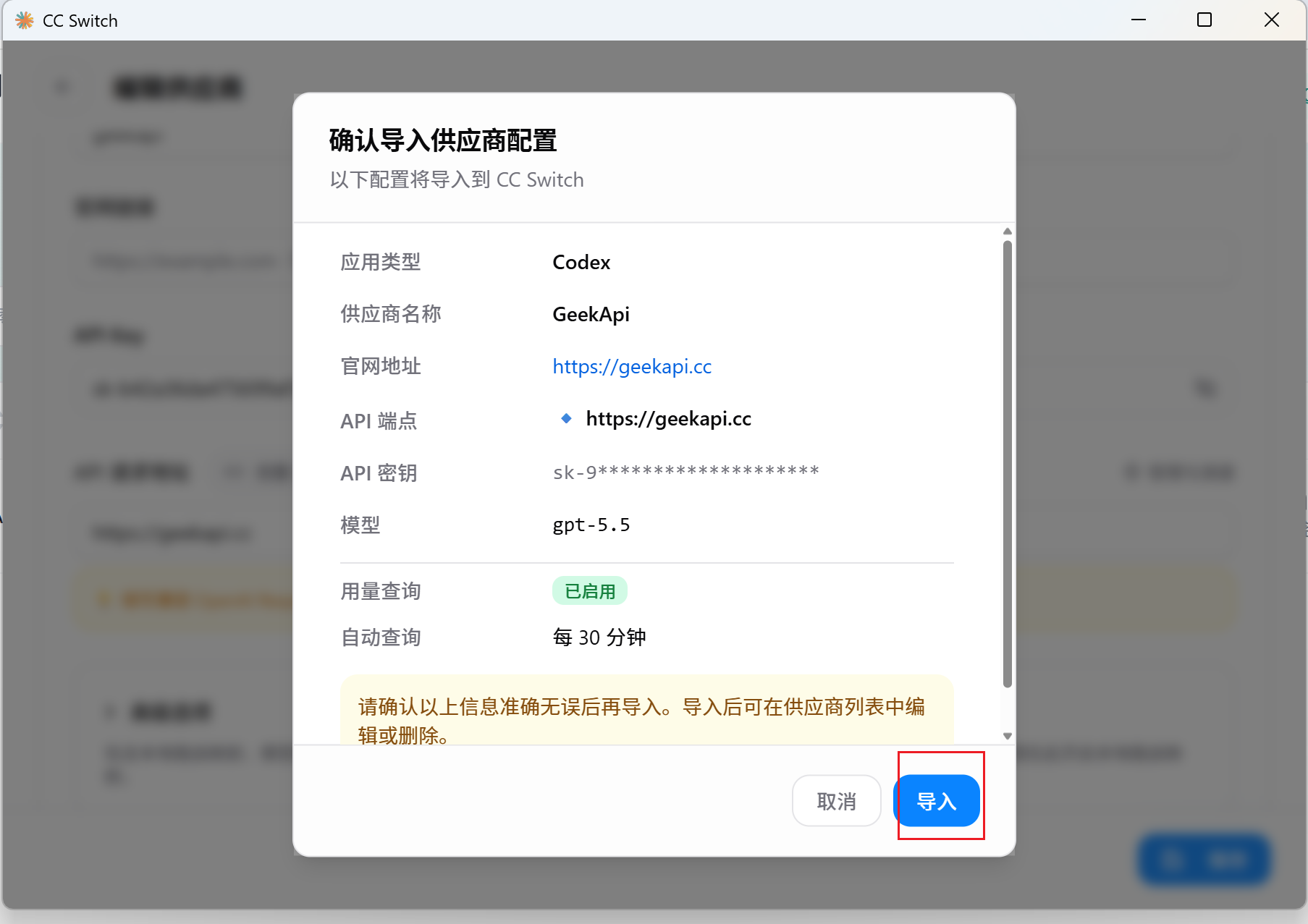Select the masked API 密钥 value sk-9
This screenshot has width=1308, height=924.
[x=685, y=472]
